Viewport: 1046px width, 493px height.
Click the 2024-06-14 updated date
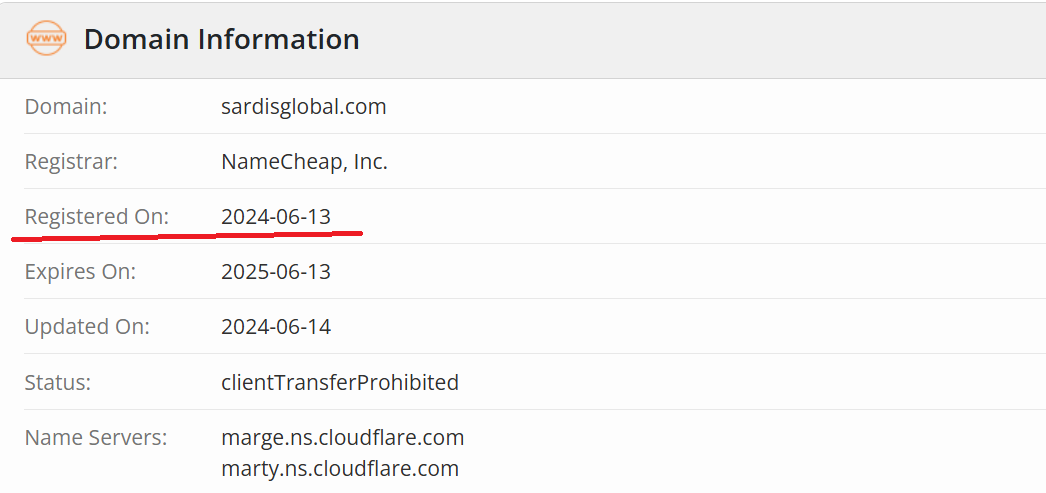[276, 326]
